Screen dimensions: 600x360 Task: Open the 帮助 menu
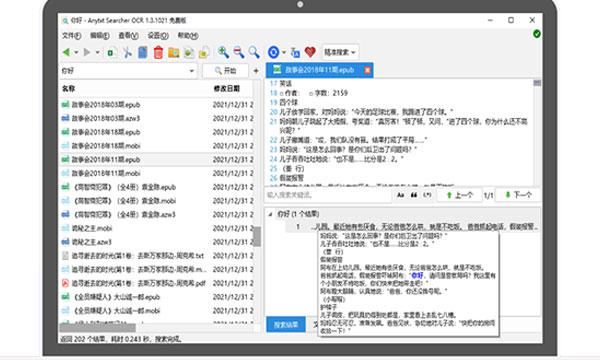coord(188,36)
